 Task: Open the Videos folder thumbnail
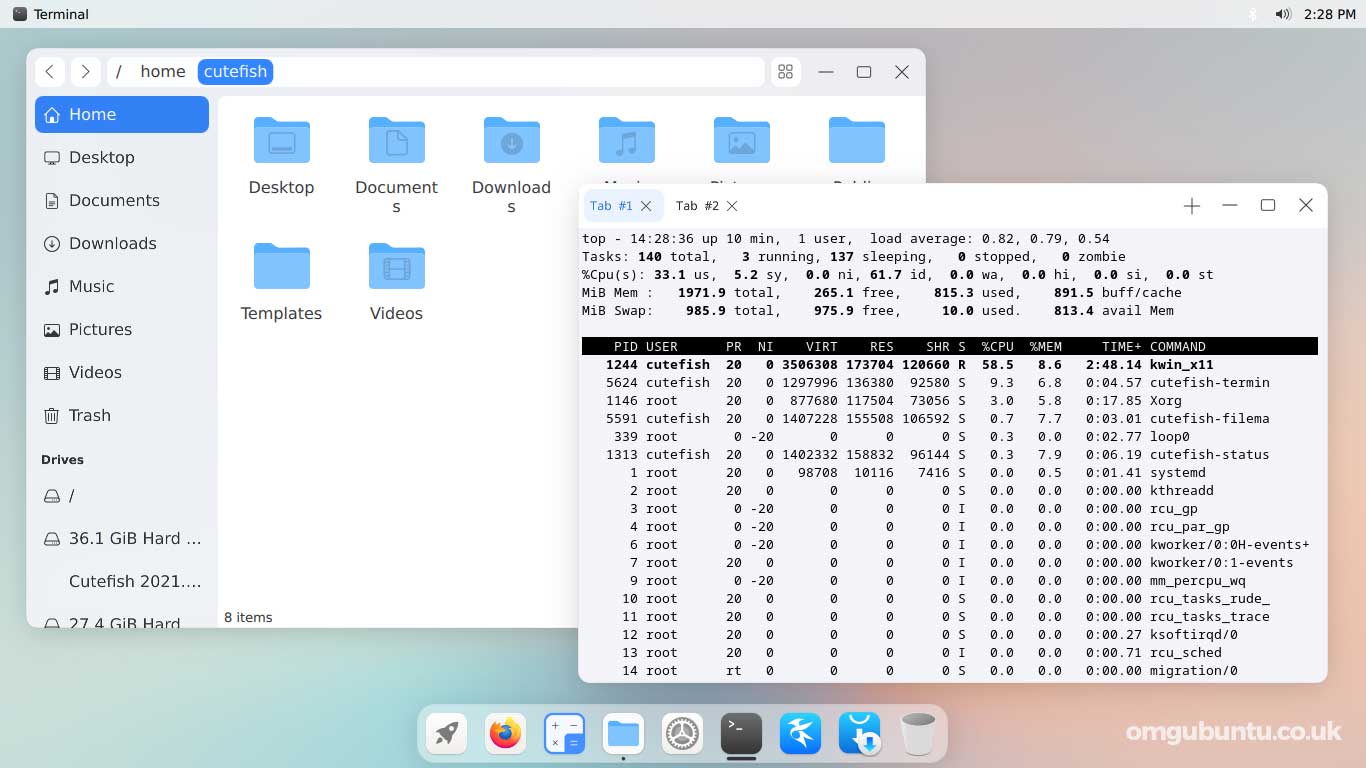pos(396,267)
